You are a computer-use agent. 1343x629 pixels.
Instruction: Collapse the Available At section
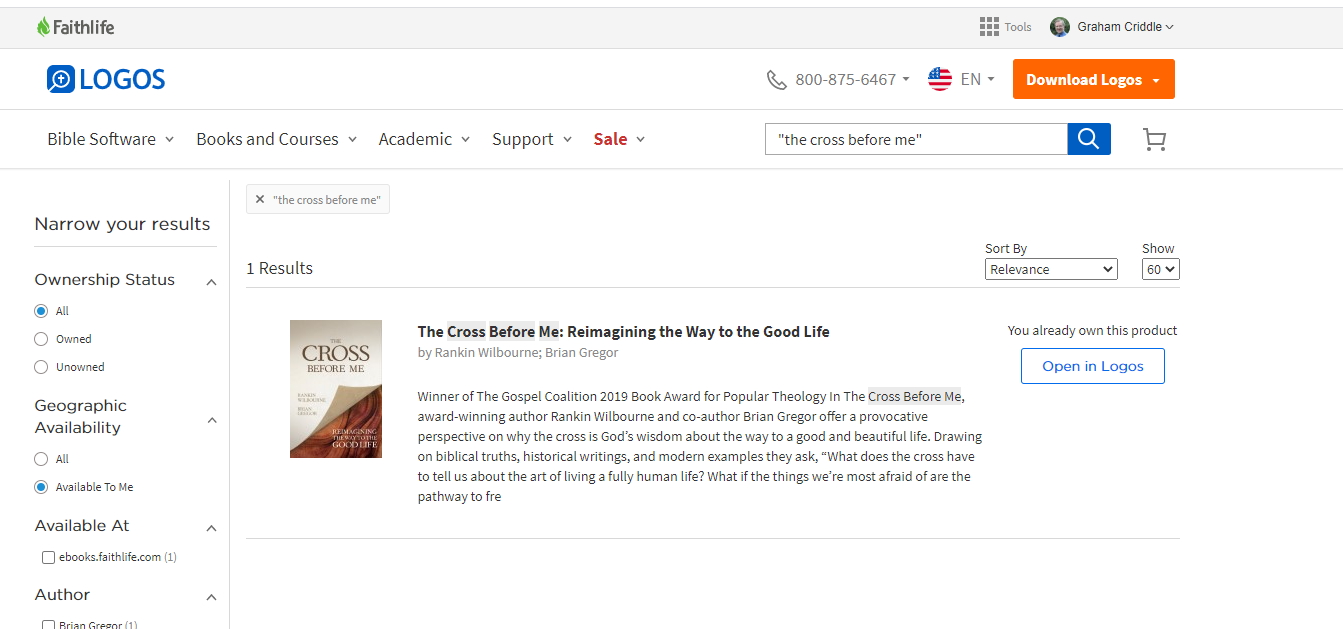(x=211, y=528)
